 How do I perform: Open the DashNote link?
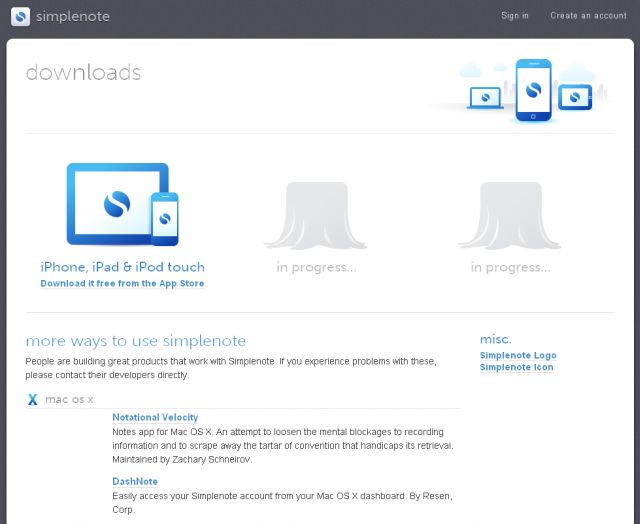click(x=135, y=481)
